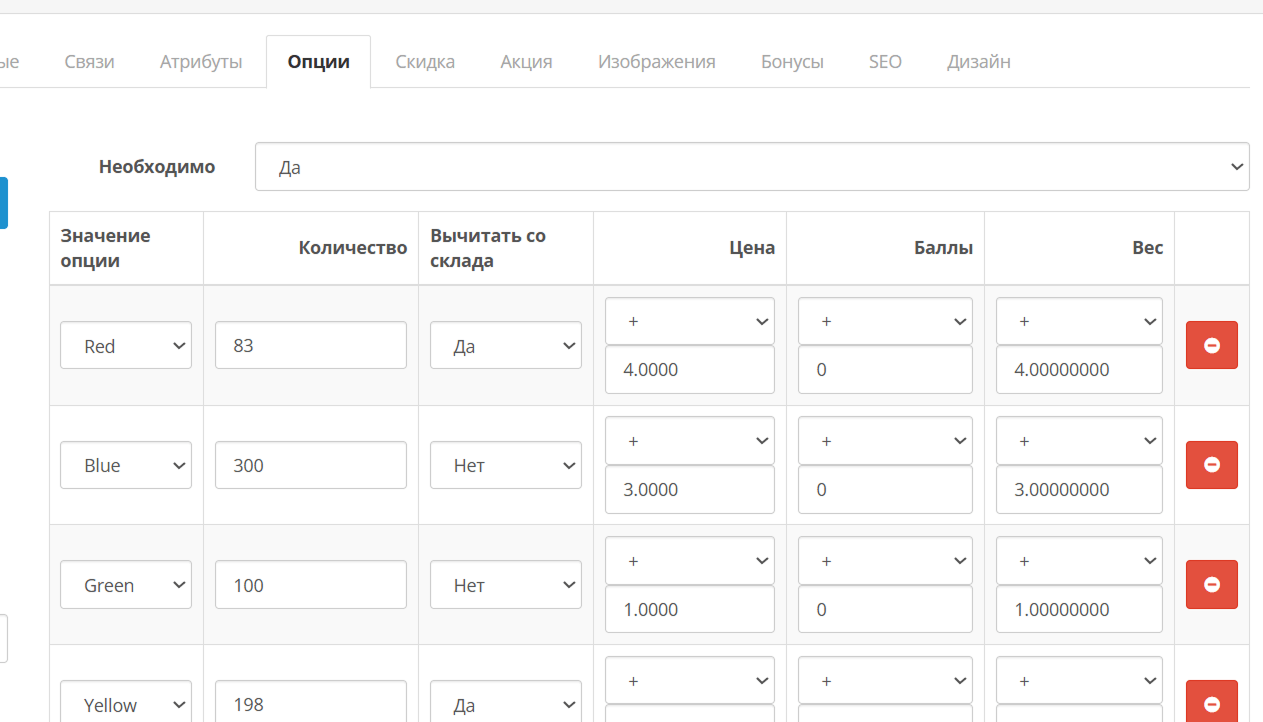Switch to the Дизайн tab
Screen dimensions: 1263x722
(x=978, y=62)
